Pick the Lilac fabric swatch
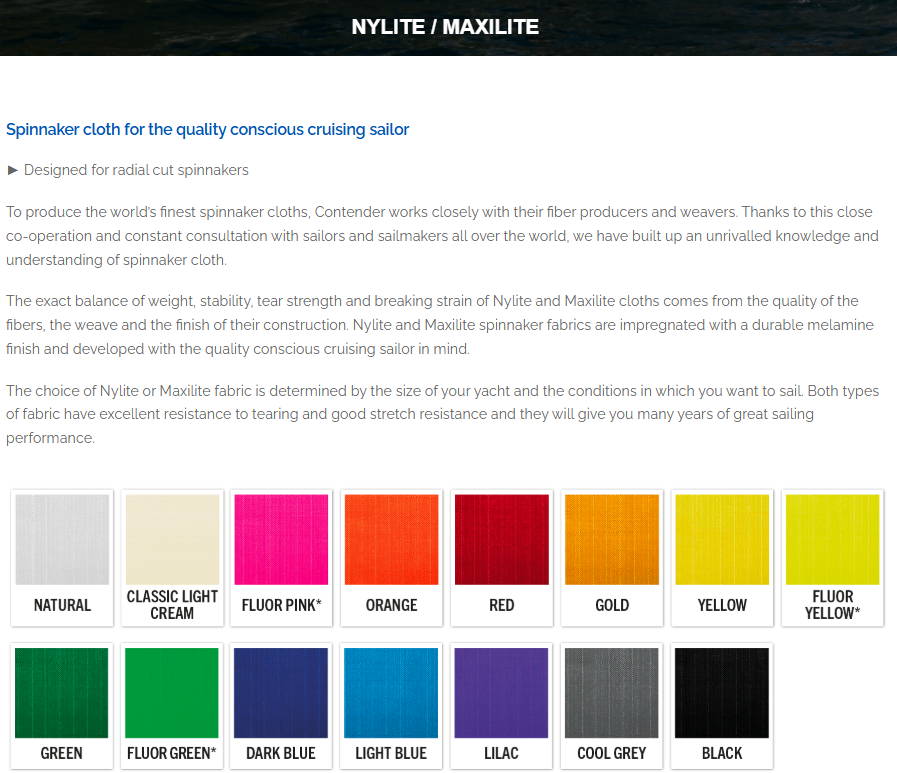The height and width of the screenshot is (773, 897). 501,693
